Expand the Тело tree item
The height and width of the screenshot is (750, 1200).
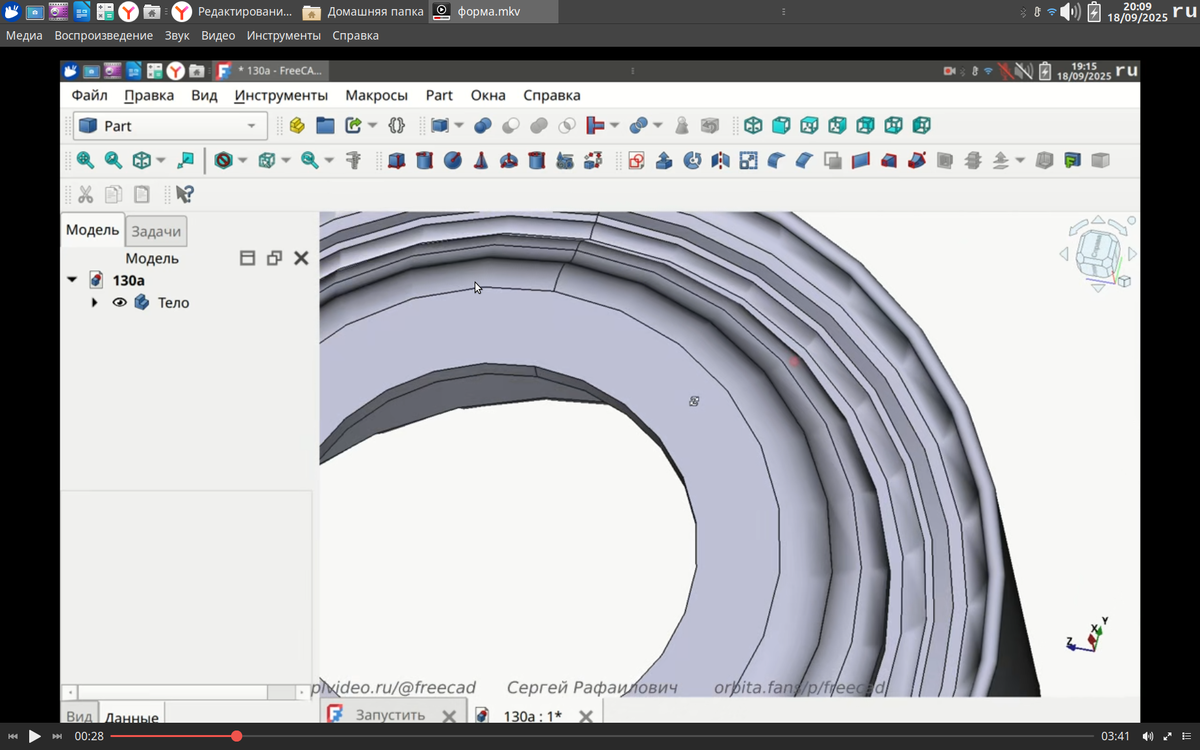95,303
